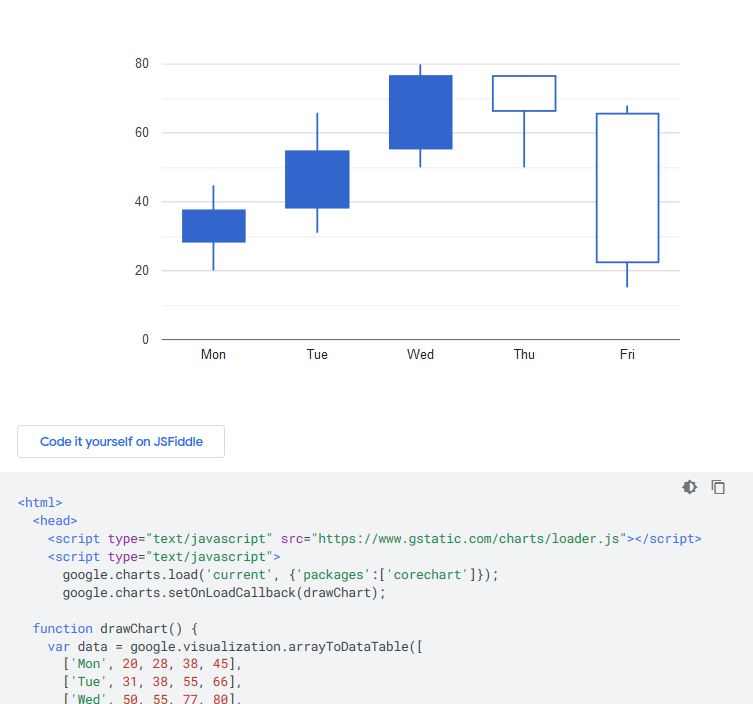This screenshot has width=753, height=704.
Task: Open Code it yourself on JSFiddle
Action: [x=121, y=441]
